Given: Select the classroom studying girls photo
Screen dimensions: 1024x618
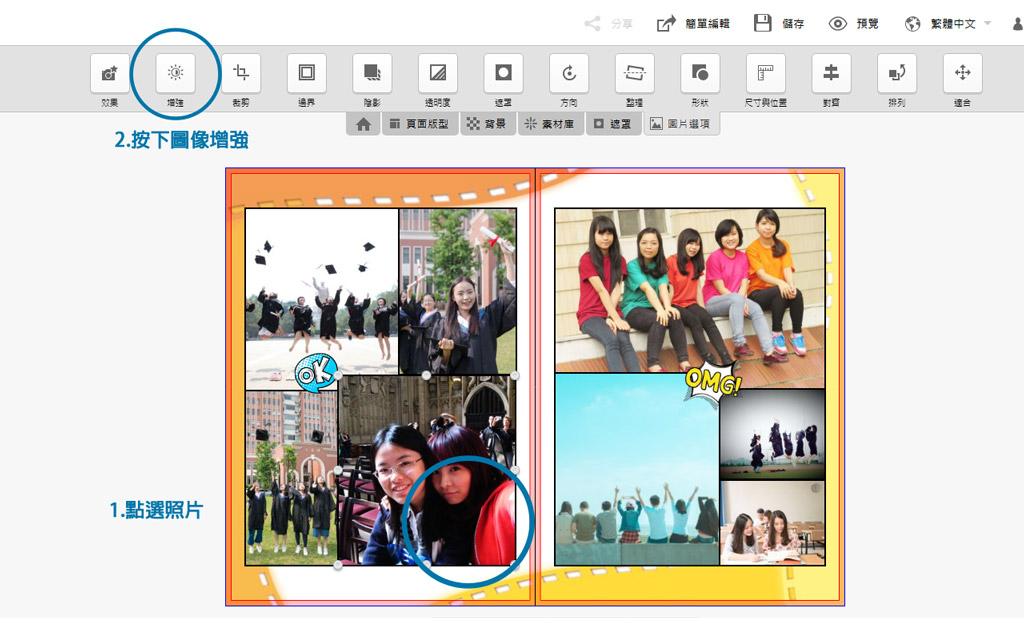Looking at the screenshot, I should [x=773, y=523].
